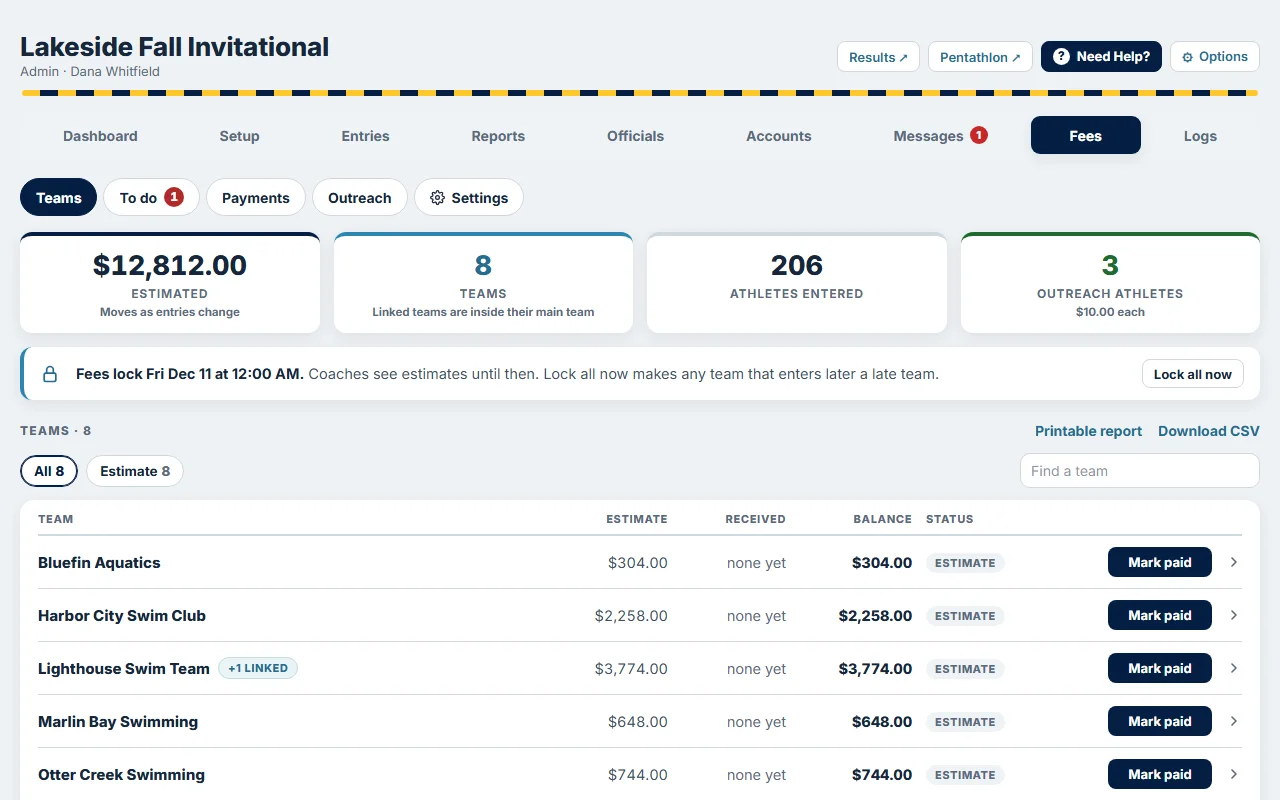The height and width of the screenshot is (800, 1280).
Task: Click the $12,812.00 estimated total card
Action: point(170,283)
